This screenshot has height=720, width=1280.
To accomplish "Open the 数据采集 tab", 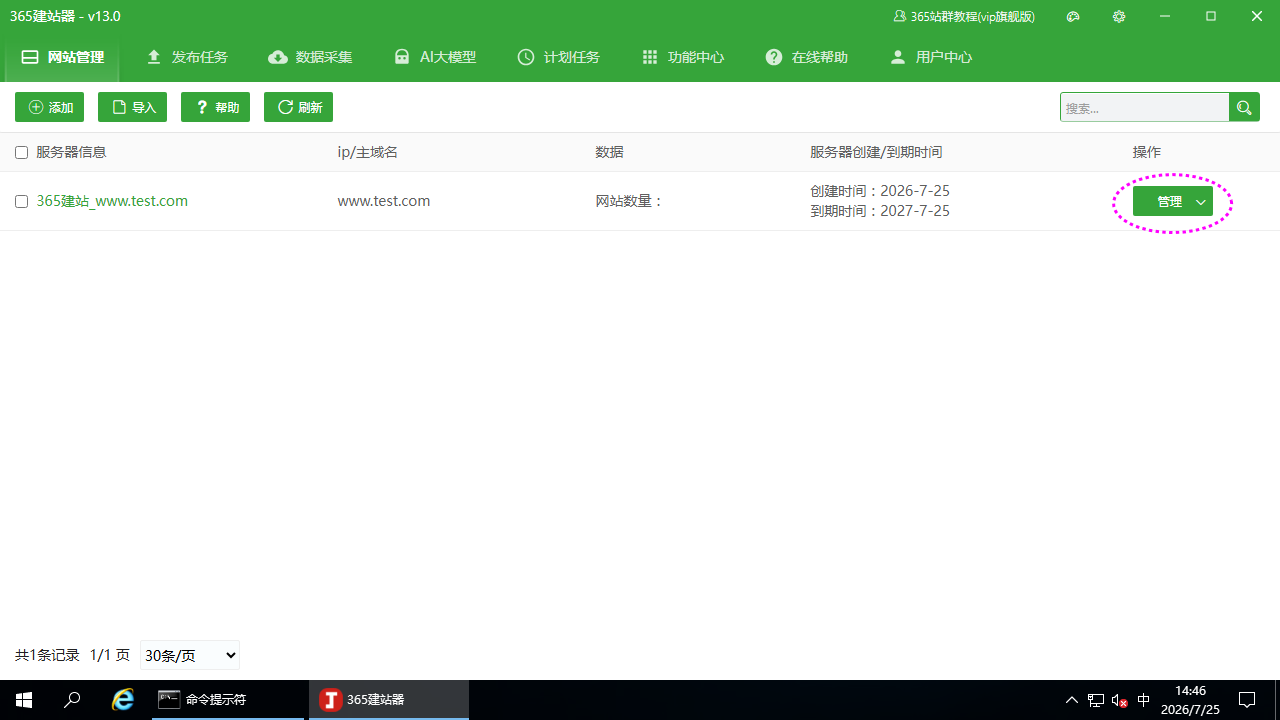I will (310, 57).
